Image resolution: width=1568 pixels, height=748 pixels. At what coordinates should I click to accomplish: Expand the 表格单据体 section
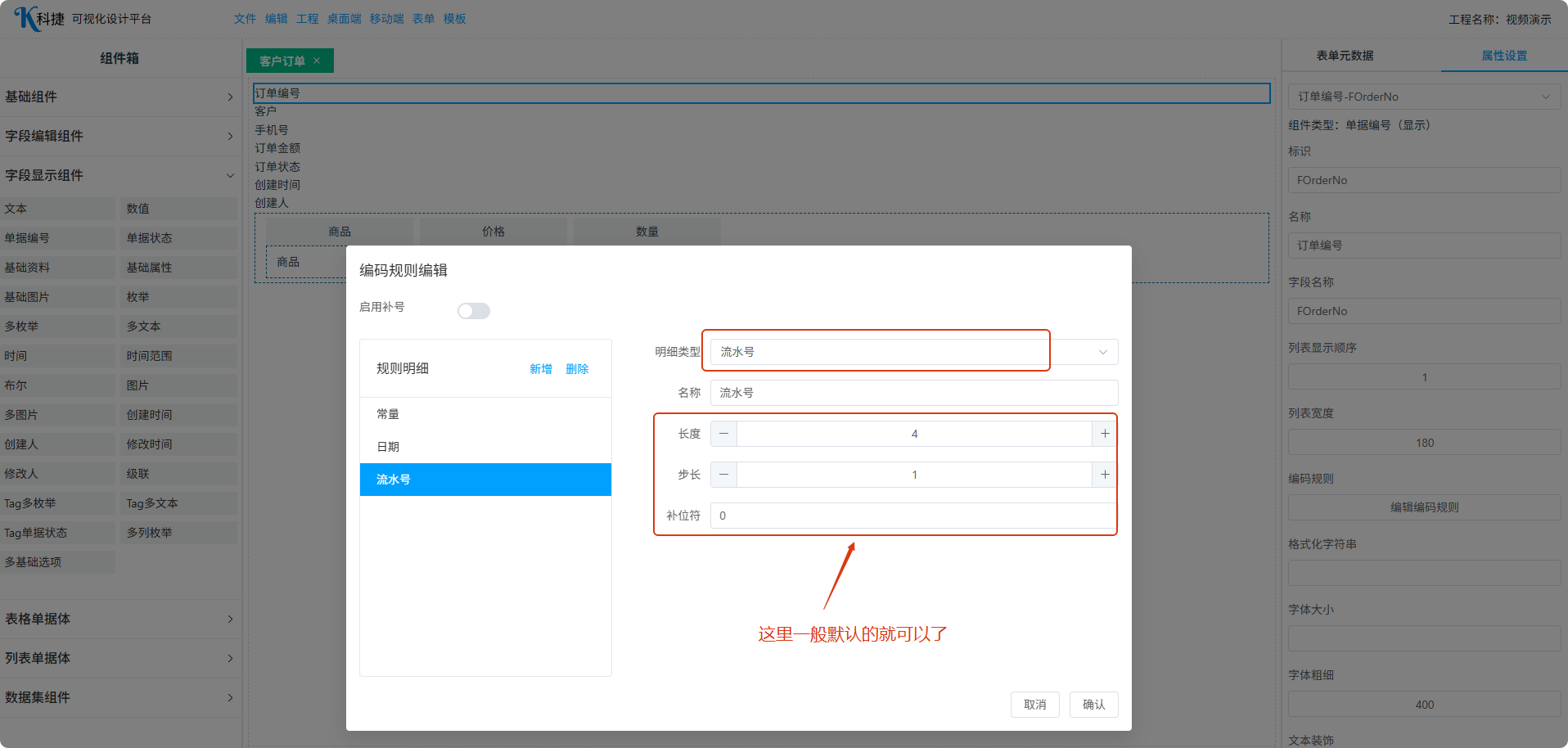119,619
